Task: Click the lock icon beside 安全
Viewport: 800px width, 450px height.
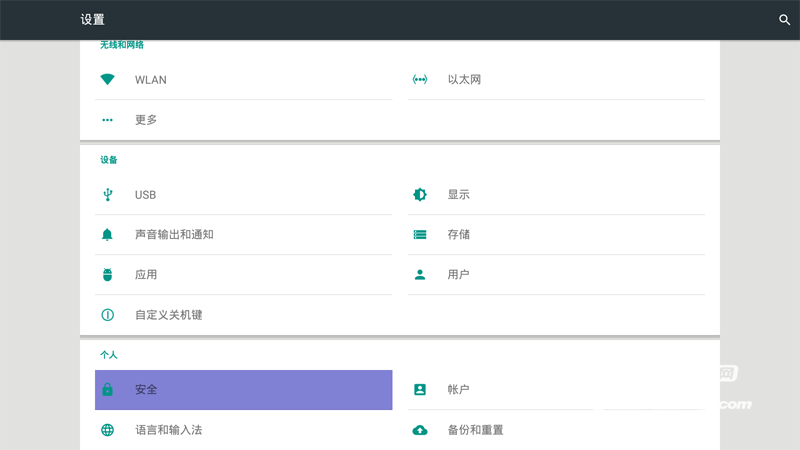Action: click(107, 389)
